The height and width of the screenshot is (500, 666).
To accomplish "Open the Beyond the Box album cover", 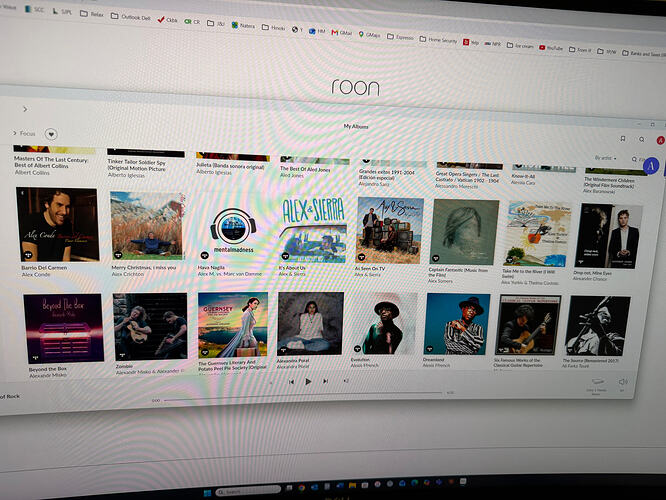I will [x=63, y=328].
